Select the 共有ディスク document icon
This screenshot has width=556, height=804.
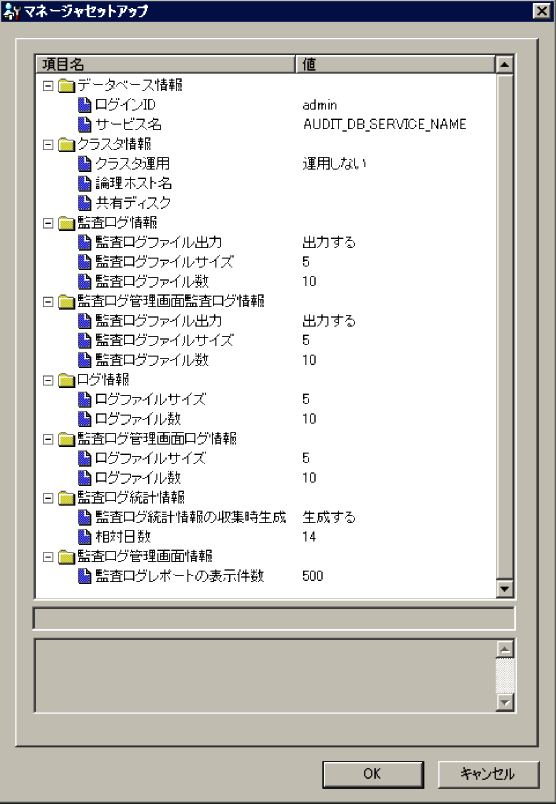[x=84, y=203]
